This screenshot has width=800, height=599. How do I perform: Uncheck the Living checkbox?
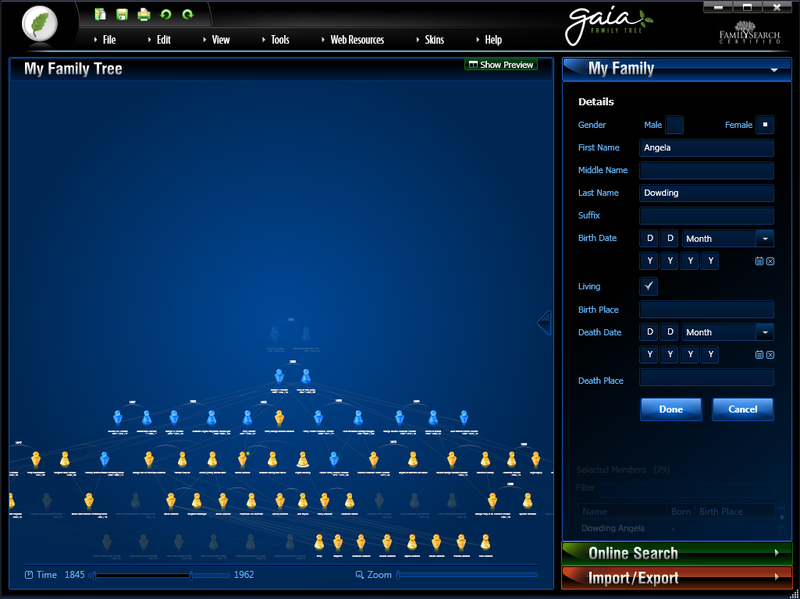coord(648,286)
